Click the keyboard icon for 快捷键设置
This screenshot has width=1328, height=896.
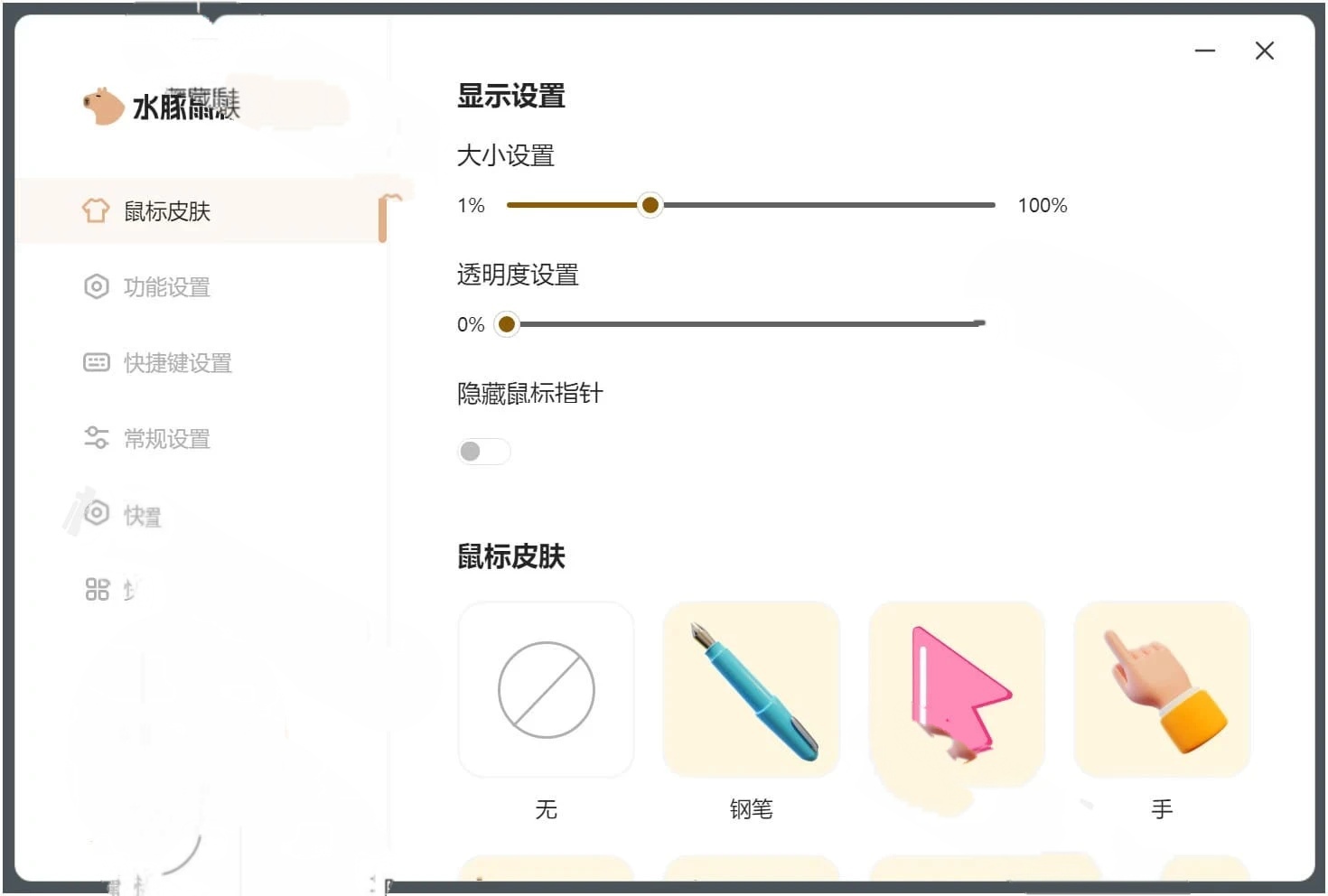click(96, 362)
